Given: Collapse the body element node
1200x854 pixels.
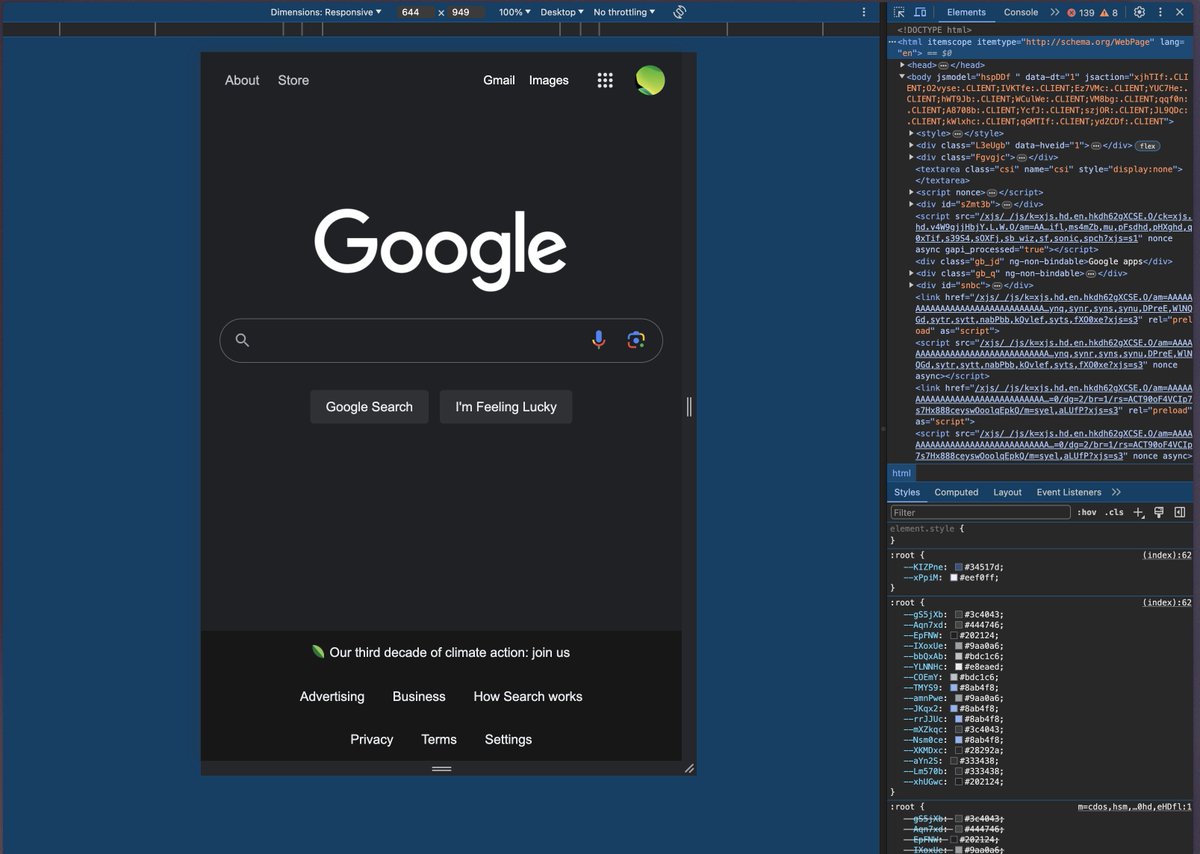Looking at the screenshot, I should tap(902, 76).
